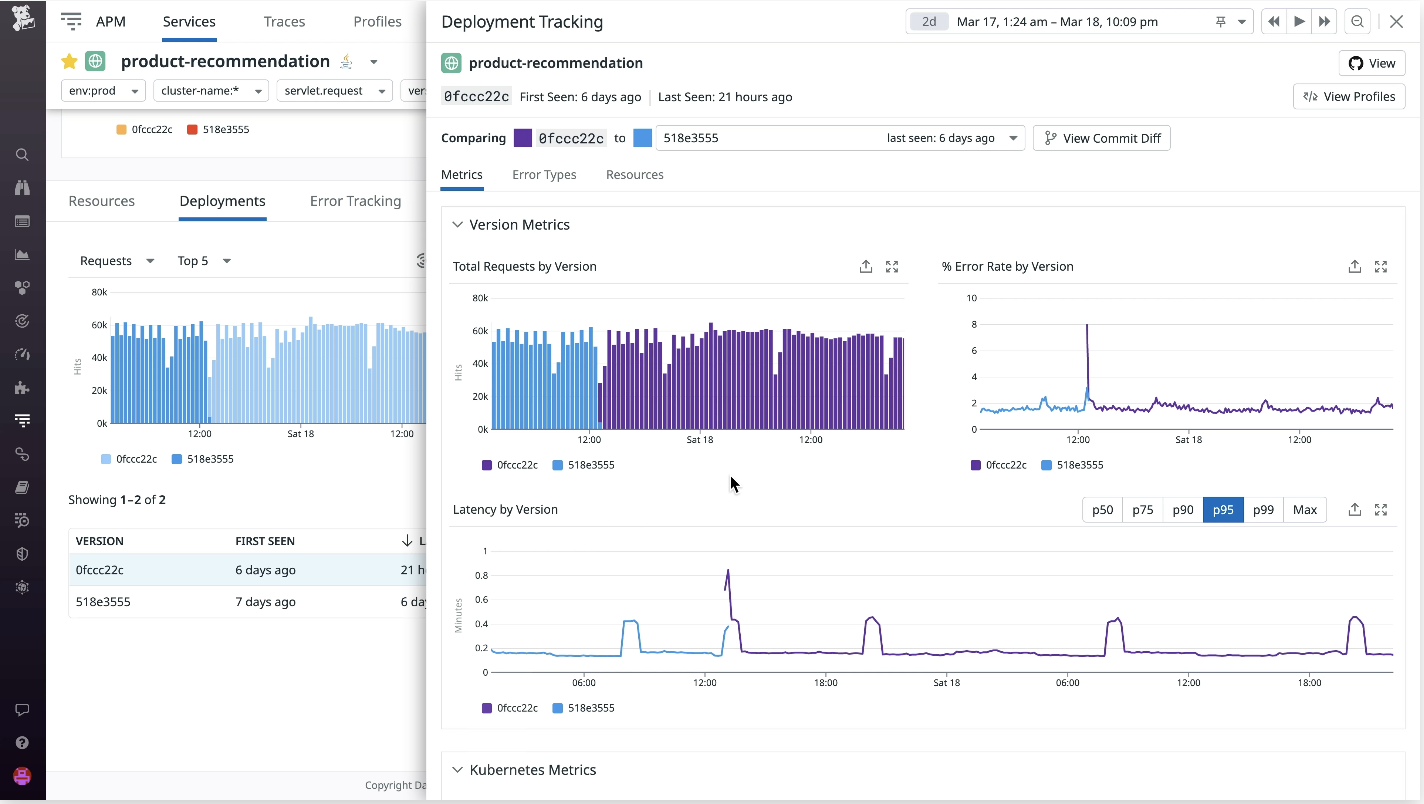Open the Resources tab

[102, 201]
